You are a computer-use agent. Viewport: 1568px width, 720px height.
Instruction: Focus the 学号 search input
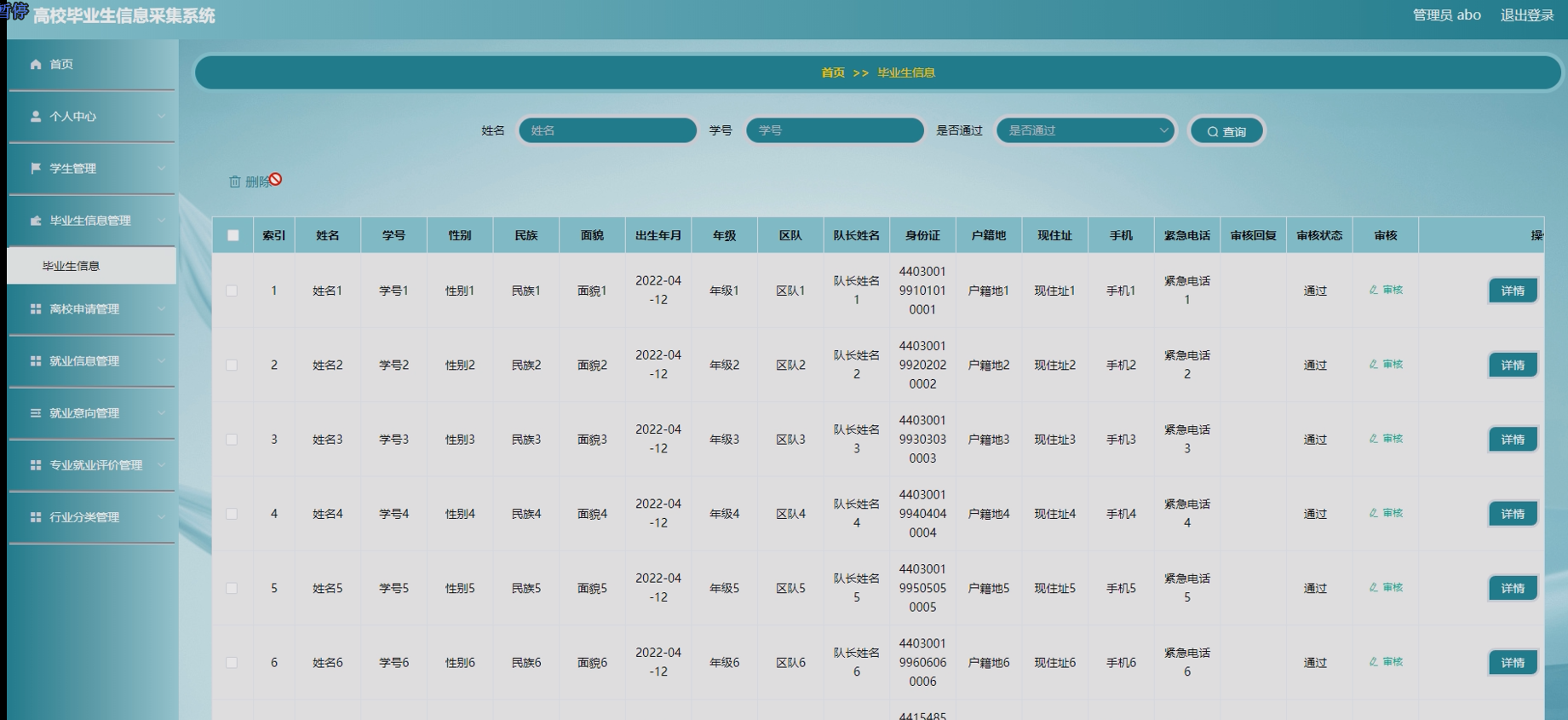(835, 130)
